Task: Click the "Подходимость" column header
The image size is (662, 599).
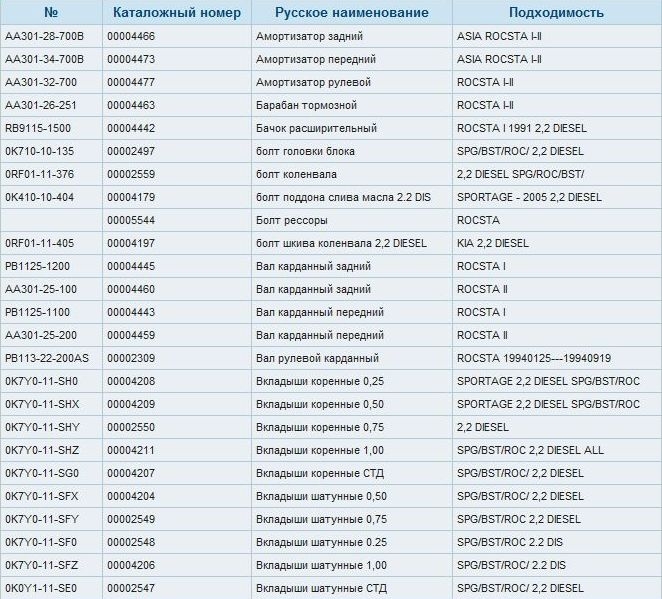Action: coord(556,13)
